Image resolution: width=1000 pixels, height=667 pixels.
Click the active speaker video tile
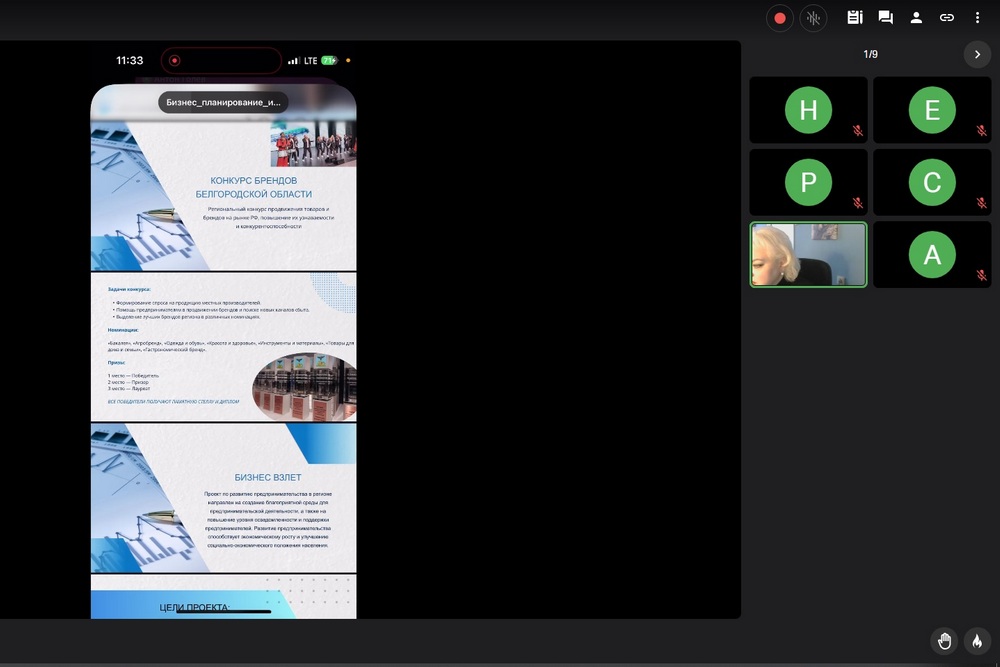pos(808,255)
